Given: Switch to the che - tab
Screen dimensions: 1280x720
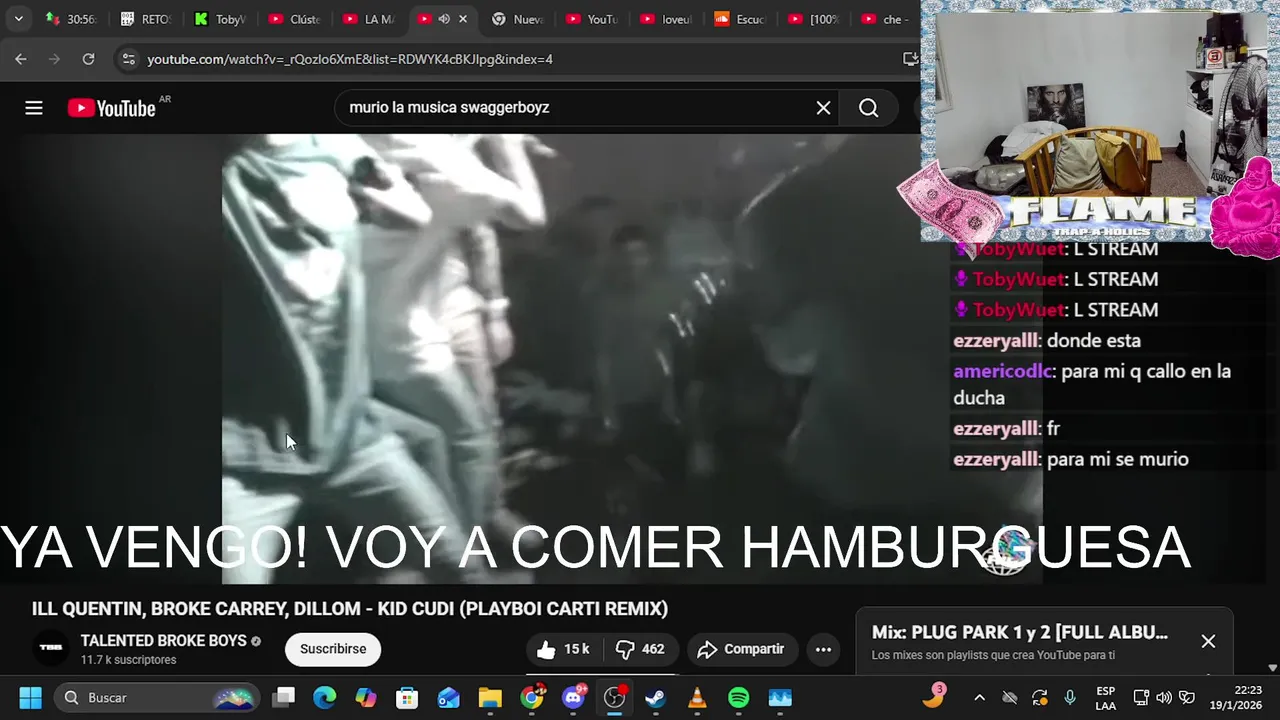Looking at the screenshot, I should click(x=885, y=19).
